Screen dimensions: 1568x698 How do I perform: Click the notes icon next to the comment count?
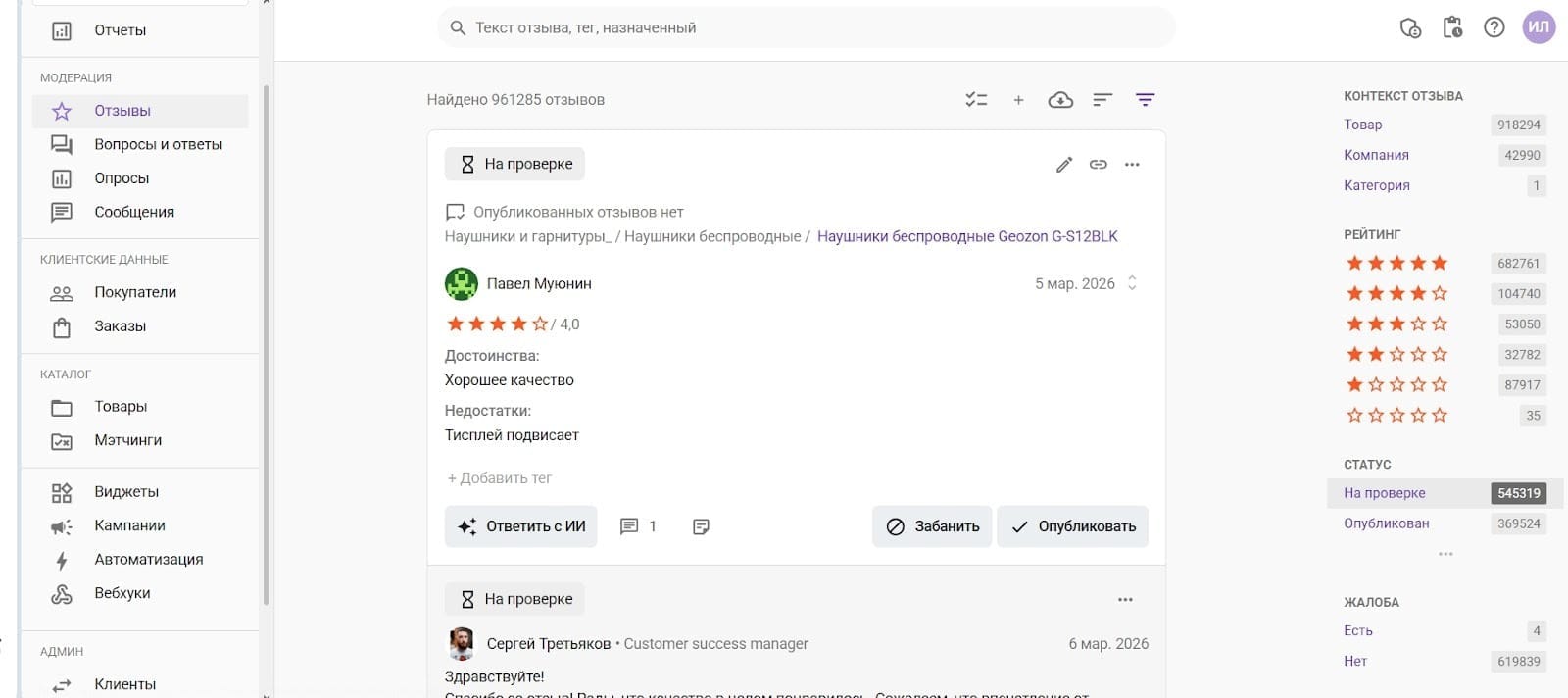coord(701,526)
